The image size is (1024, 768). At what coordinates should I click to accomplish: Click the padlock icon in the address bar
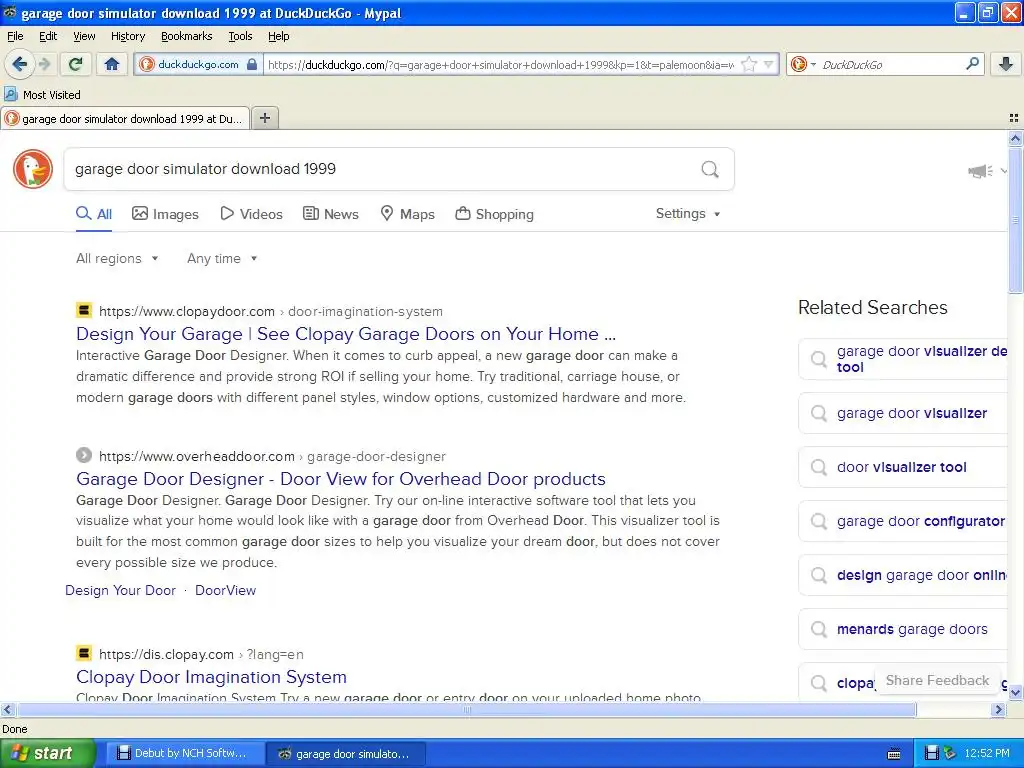251,65
